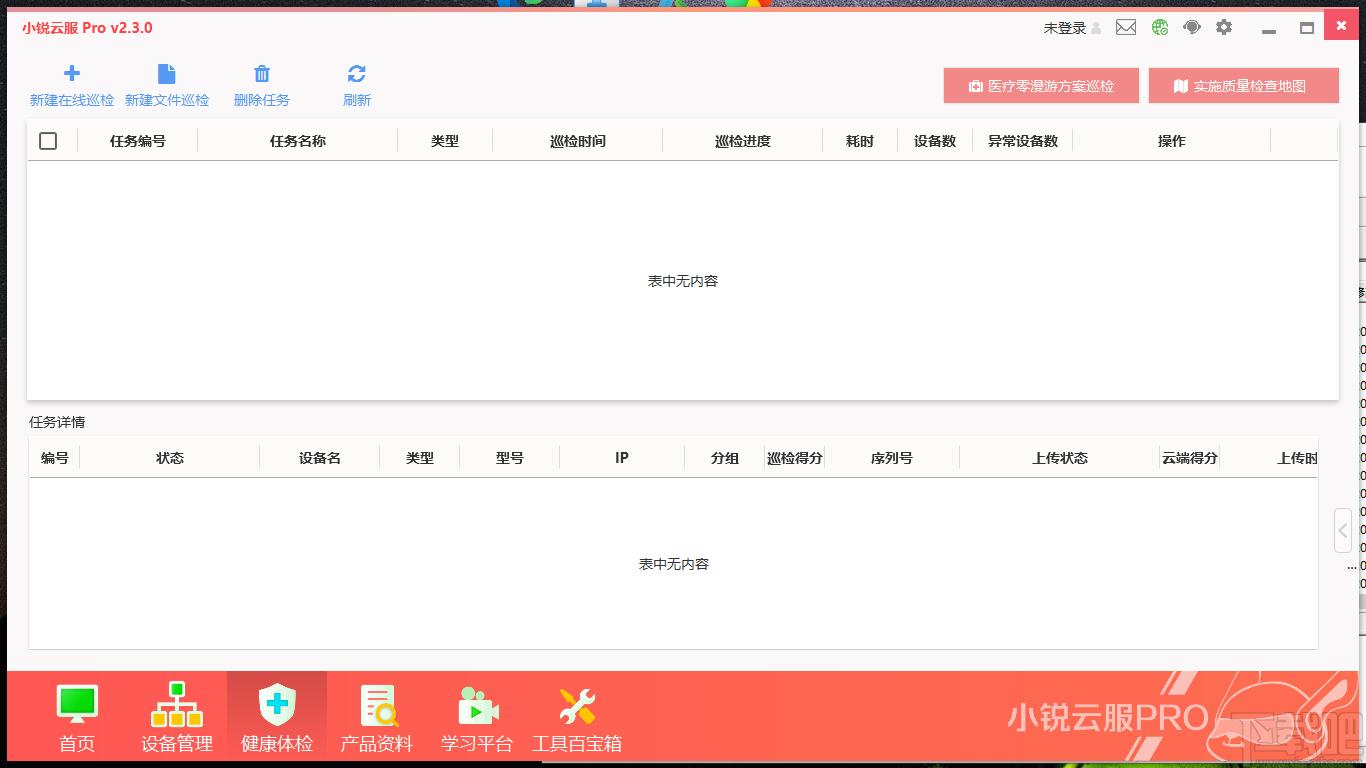
Task: Click 新建文件巡检 label
Action: click(167, 100)
